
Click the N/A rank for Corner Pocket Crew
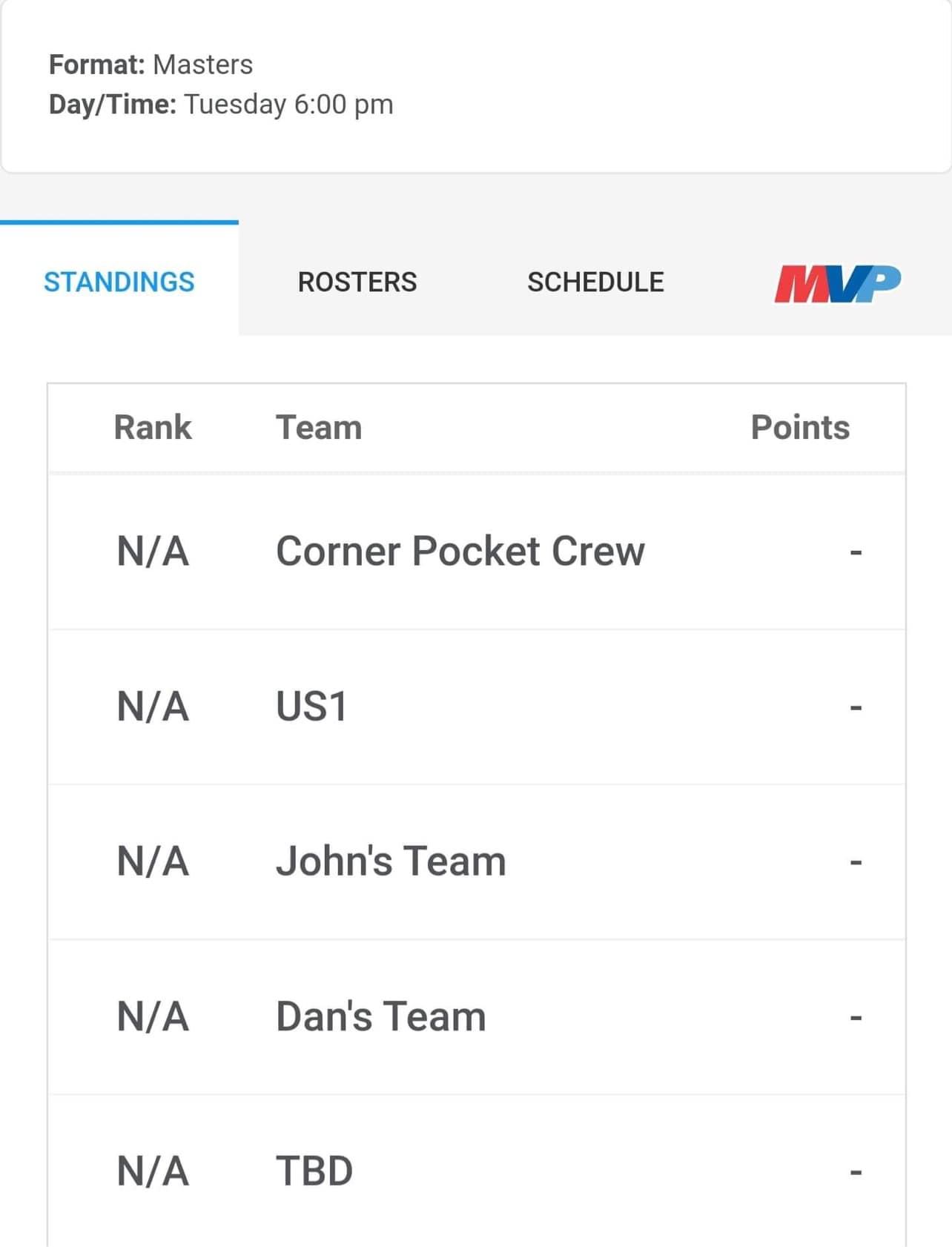(153, 552)
